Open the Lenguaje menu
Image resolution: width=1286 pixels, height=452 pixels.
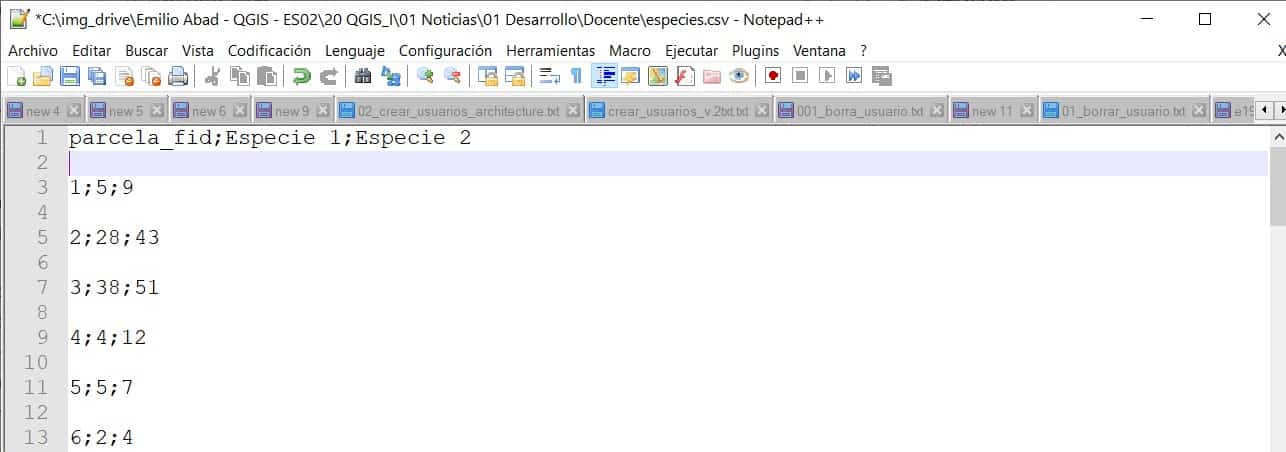point(354,50)
